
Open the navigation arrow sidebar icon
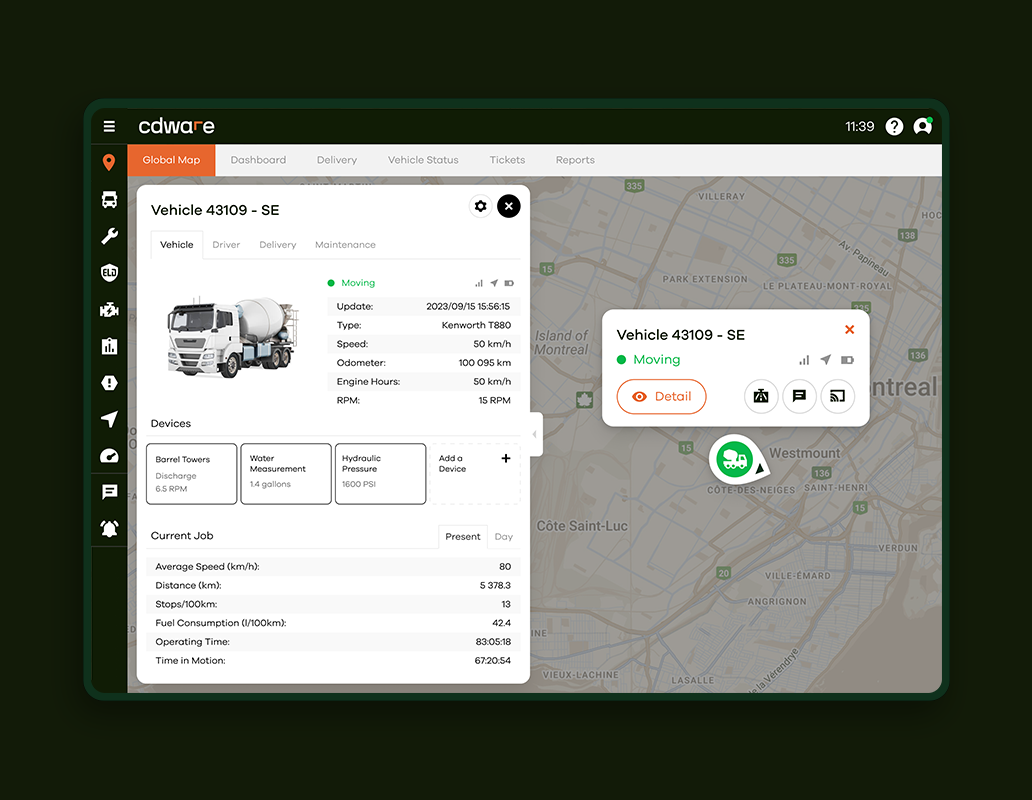109,419
